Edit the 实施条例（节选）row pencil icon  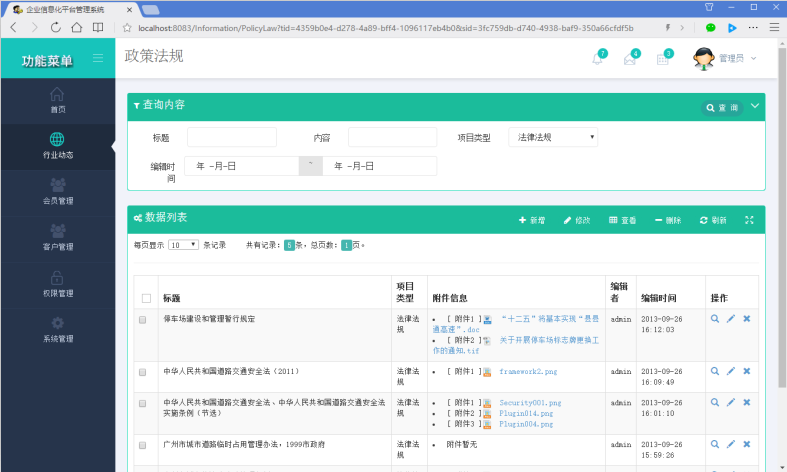click(731, 402)
